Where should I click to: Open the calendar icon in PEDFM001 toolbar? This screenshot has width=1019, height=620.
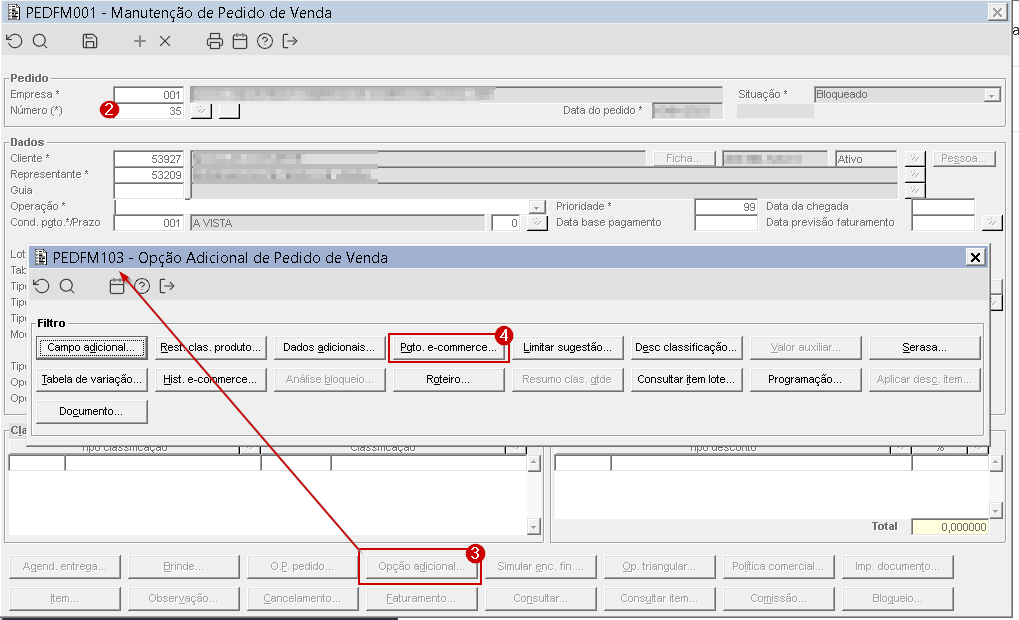[240, 42]
